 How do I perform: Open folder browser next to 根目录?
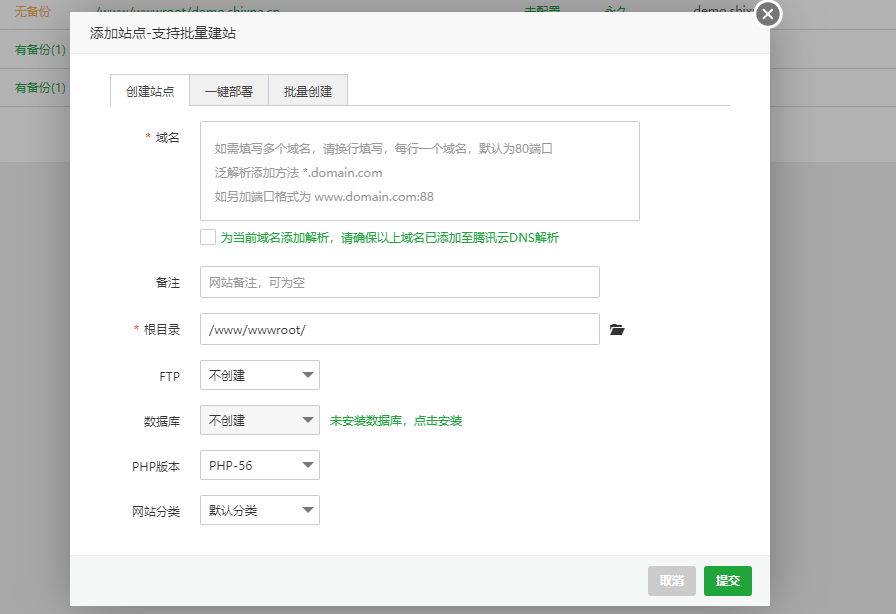click(x=617, y=329)
